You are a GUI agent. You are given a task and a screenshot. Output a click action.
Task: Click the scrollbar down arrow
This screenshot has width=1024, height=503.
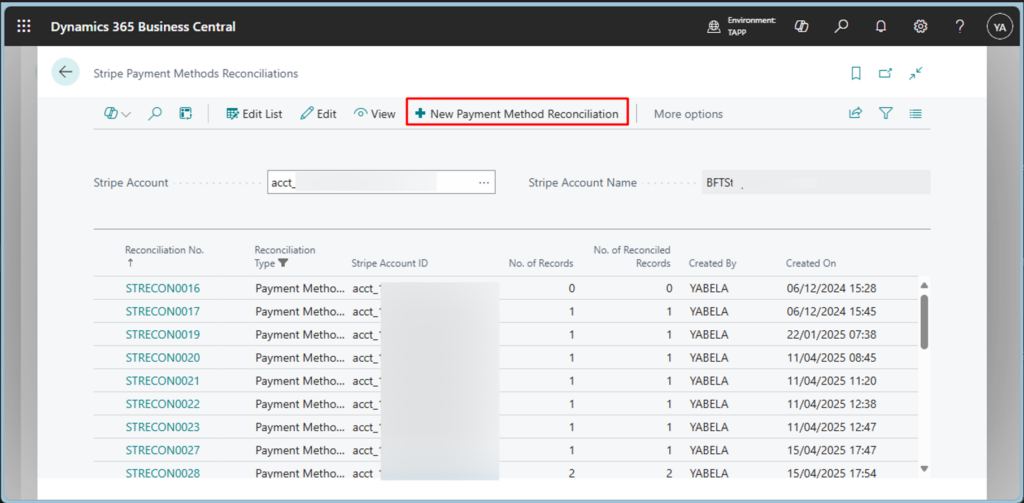pyautogui.click(x=923, y=468)
